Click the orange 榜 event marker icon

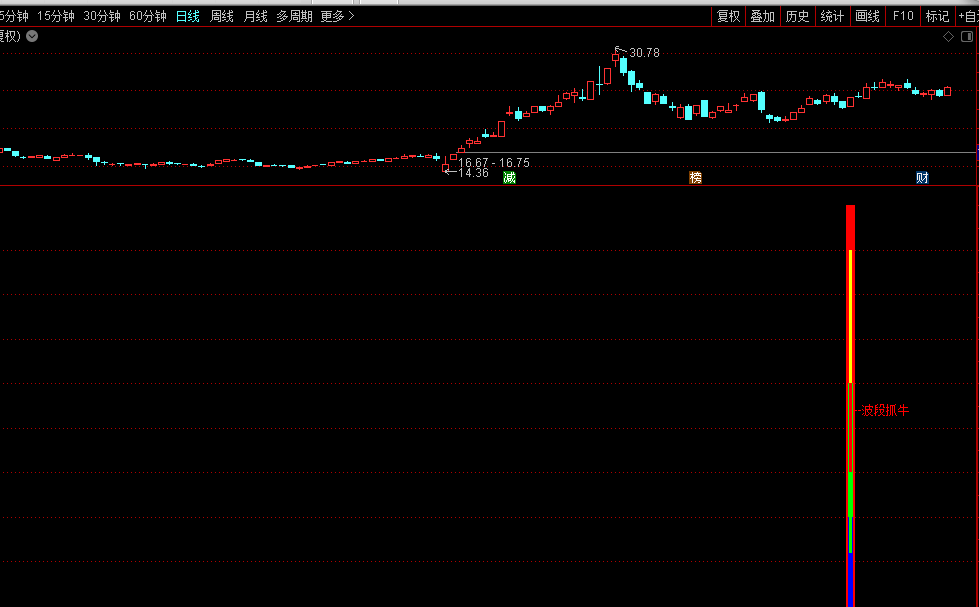click(x=695, y=178)
